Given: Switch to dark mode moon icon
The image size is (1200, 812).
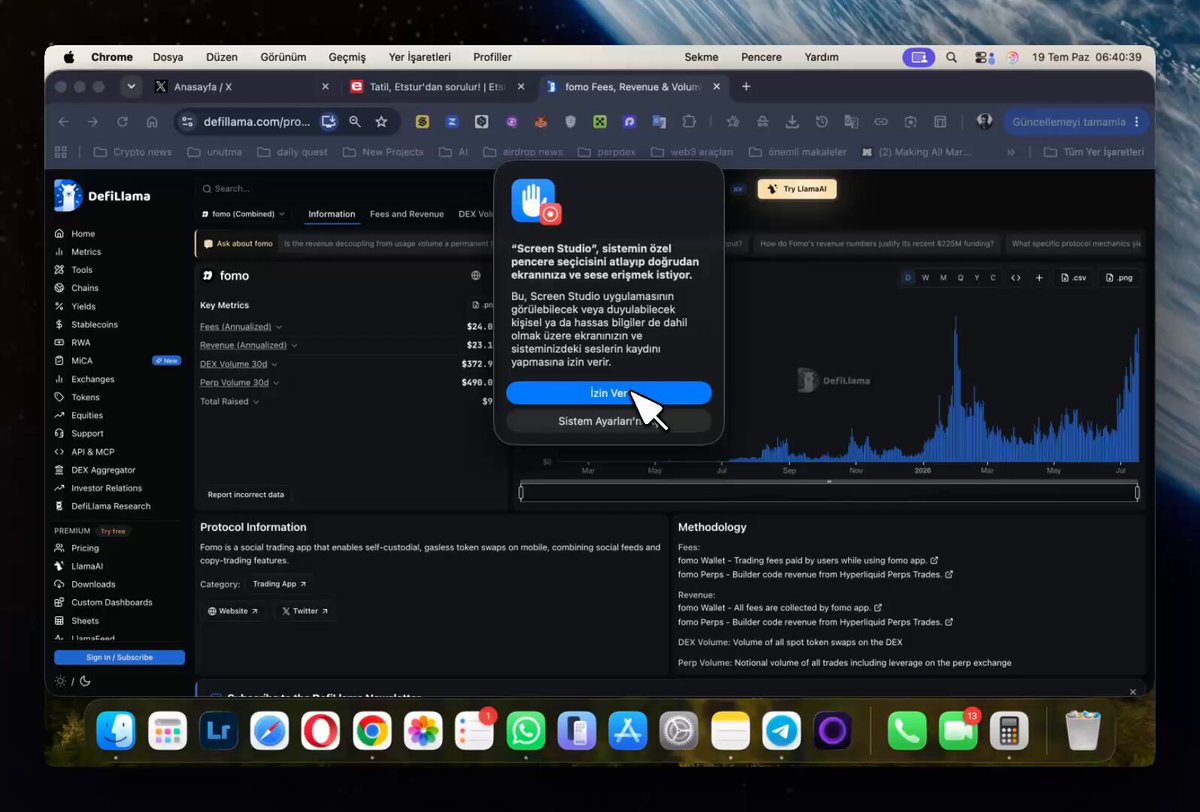Looking at the screenshot, I should 84,681.
